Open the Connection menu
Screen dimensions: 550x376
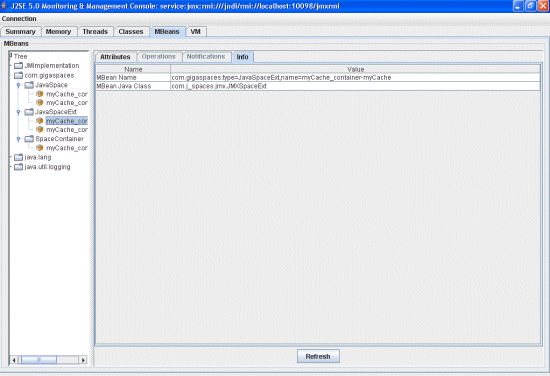[19, 19]
